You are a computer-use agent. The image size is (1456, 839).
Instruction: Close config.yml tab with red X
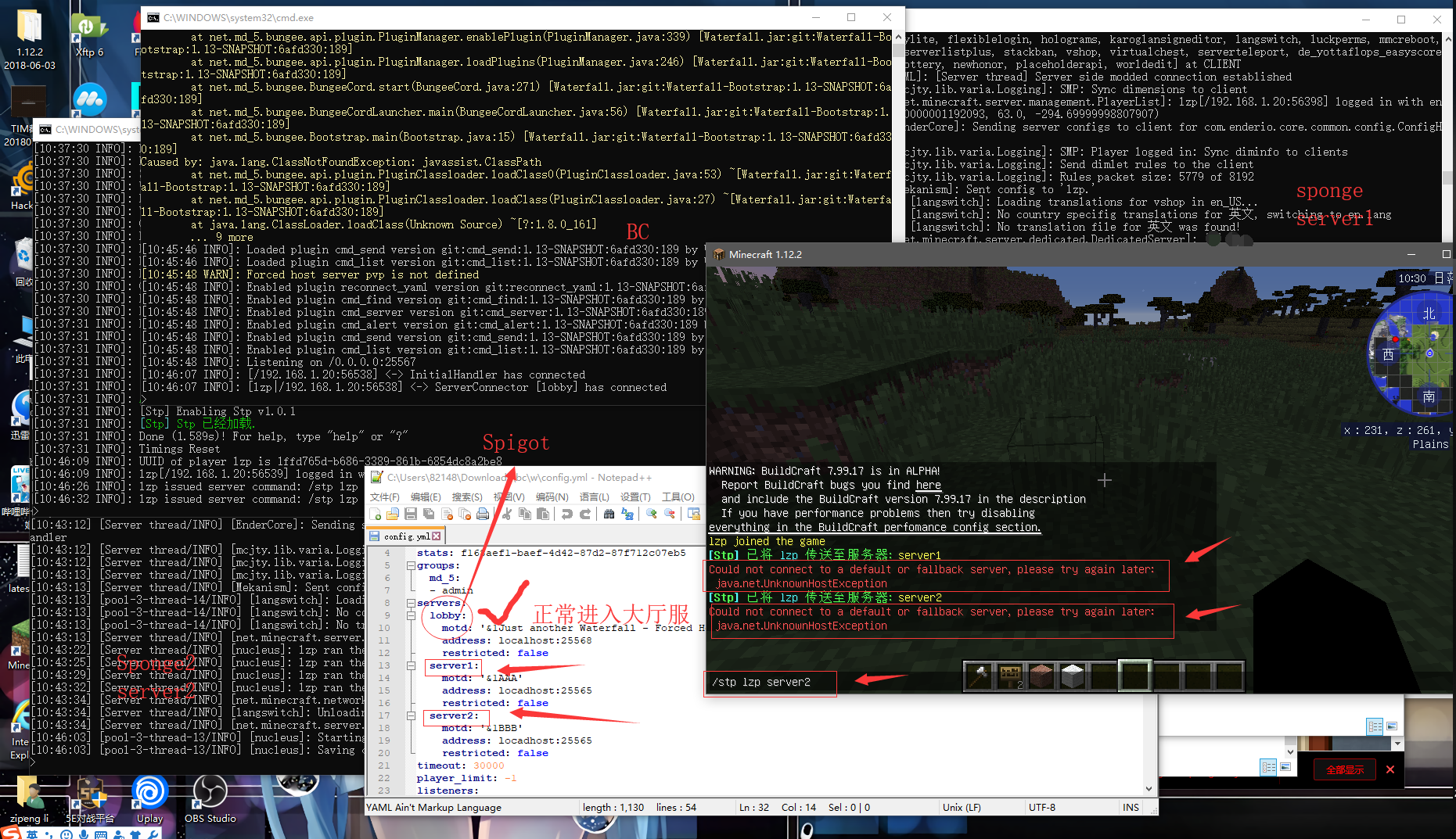(437, 536)
